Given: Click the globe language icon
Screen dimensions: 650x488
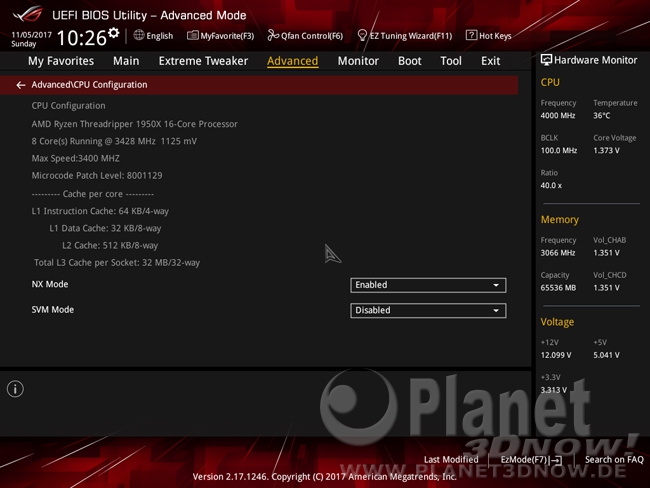Looking at the screenshot, I should pyautogui.click(x=139, y=35).
